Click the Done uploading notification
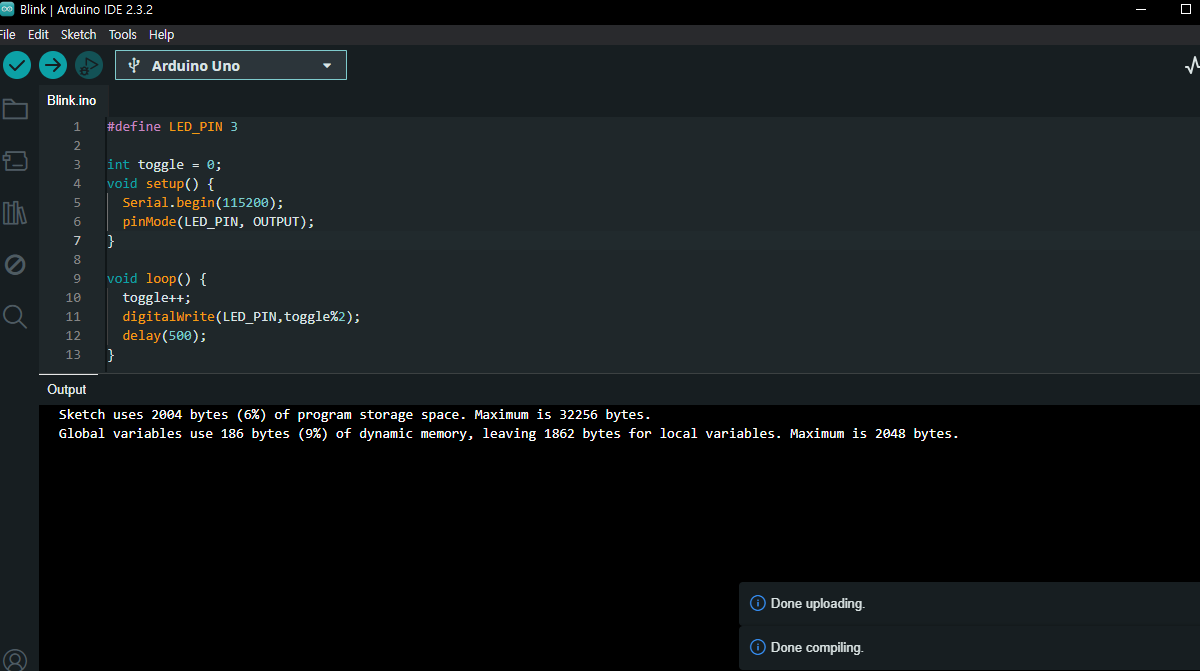The height and width of the screenshot is (671, 1200). point(969,604)
